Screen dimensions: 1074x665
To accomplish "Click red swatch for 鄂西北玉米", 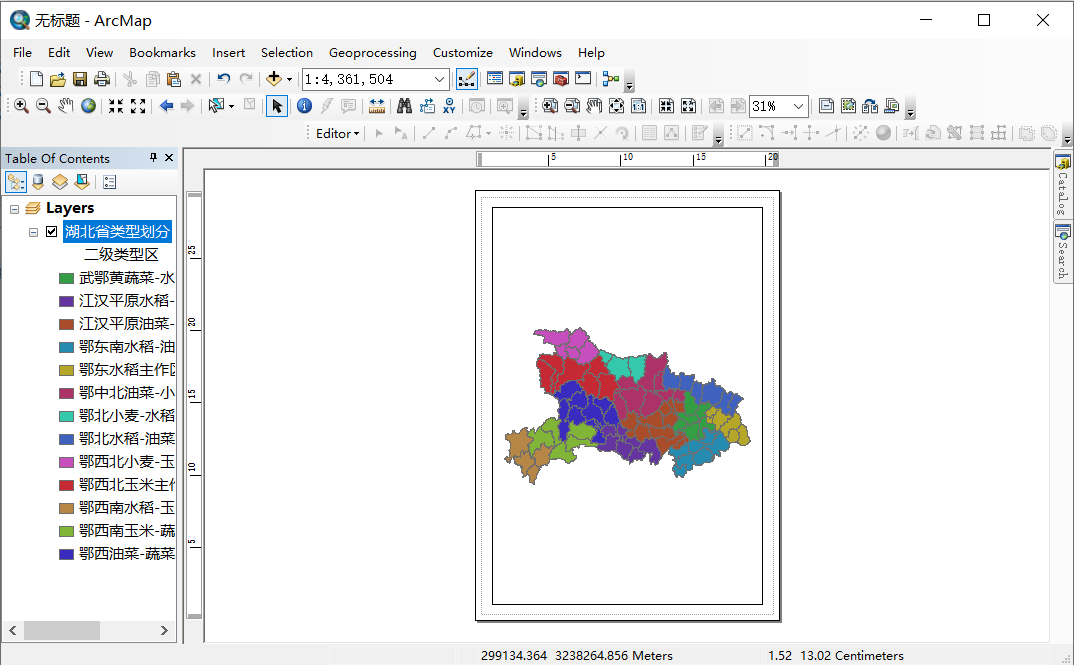I will click(66, 485).
